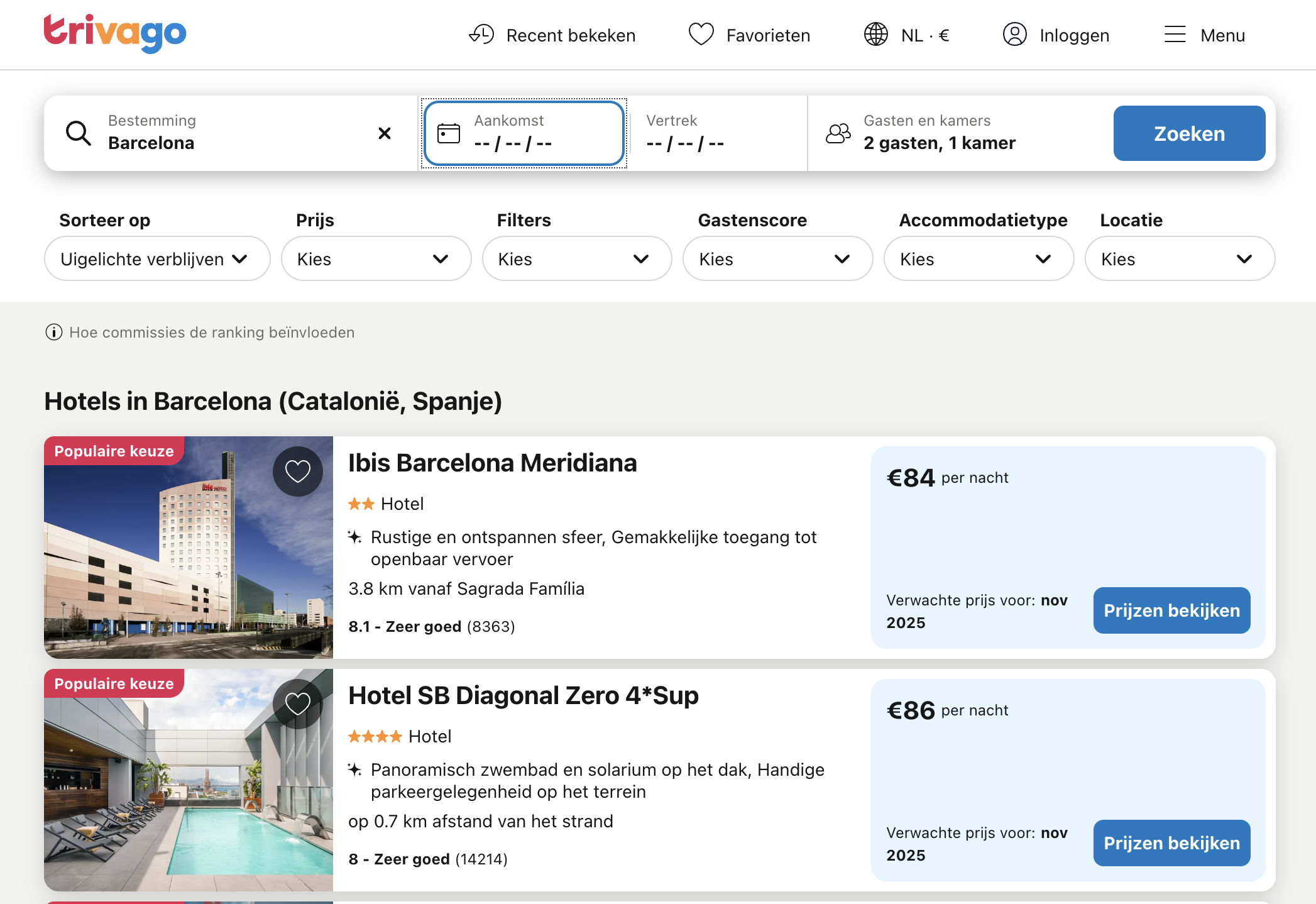The image size is (1316, 904).
Task: Click Prijzen bekijken for Hotel SB Diagonal Zero
Action: (1172, 843)
